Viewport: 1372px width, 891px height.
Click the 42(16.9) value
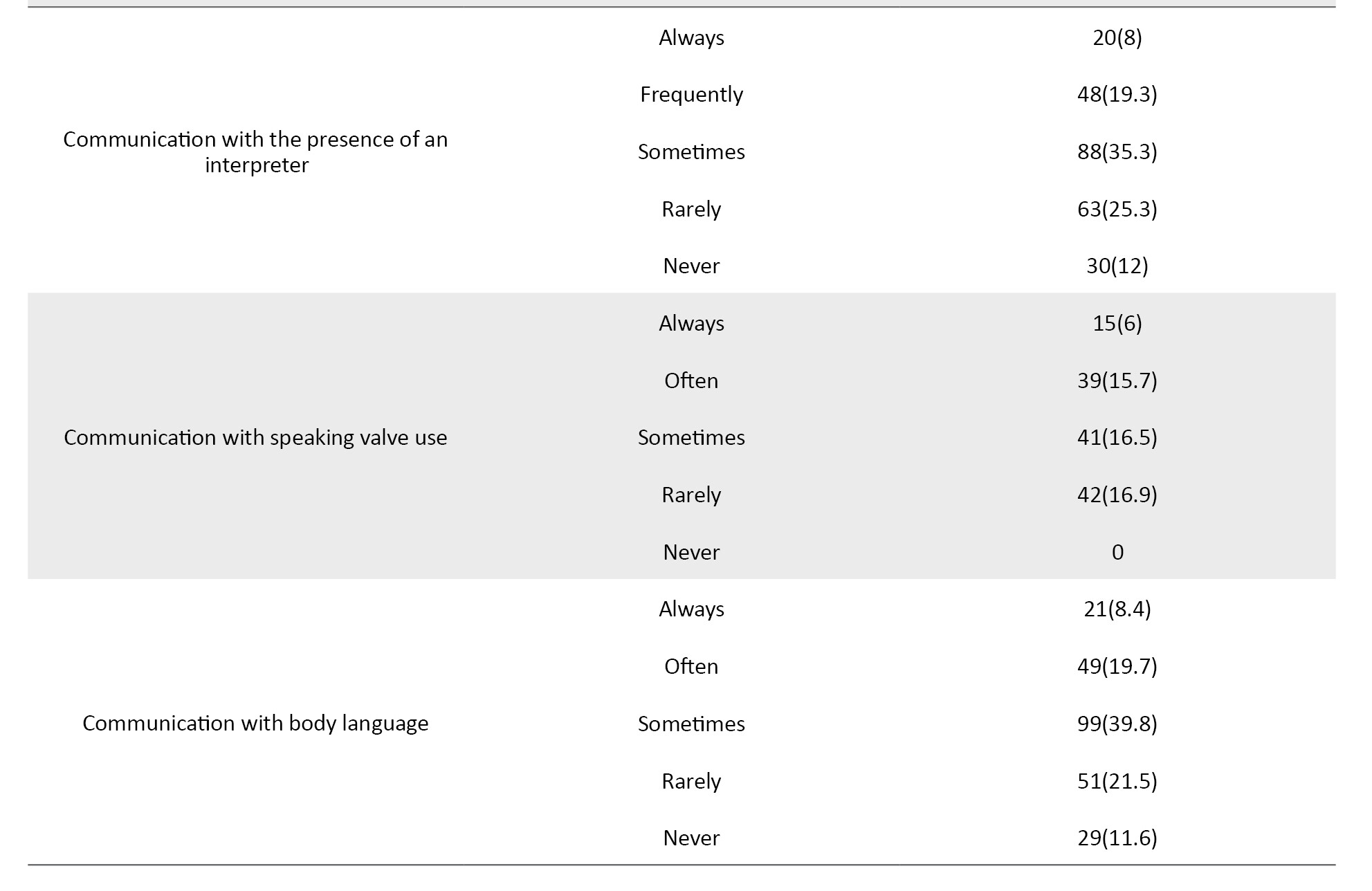[1117, 495]
